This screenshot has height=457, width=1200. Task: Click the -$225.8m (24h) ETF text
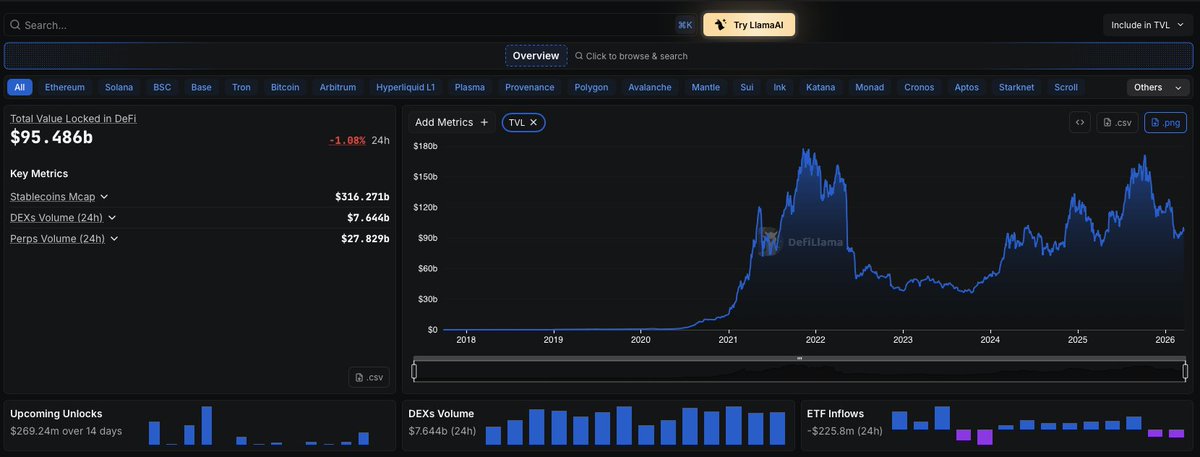click(845, 431)
